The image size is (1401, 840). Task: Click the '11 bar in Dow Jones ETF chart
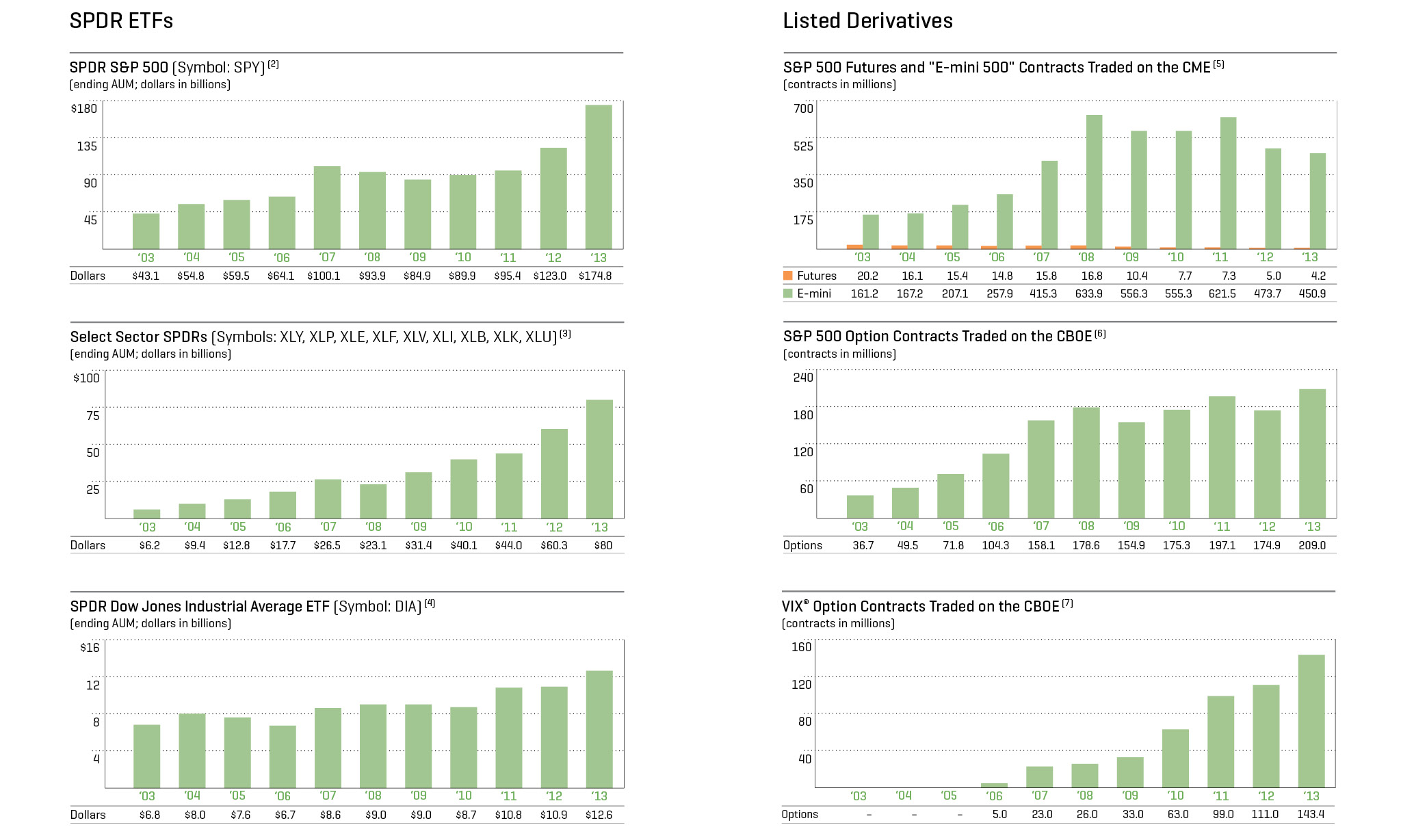pos(508,737)
